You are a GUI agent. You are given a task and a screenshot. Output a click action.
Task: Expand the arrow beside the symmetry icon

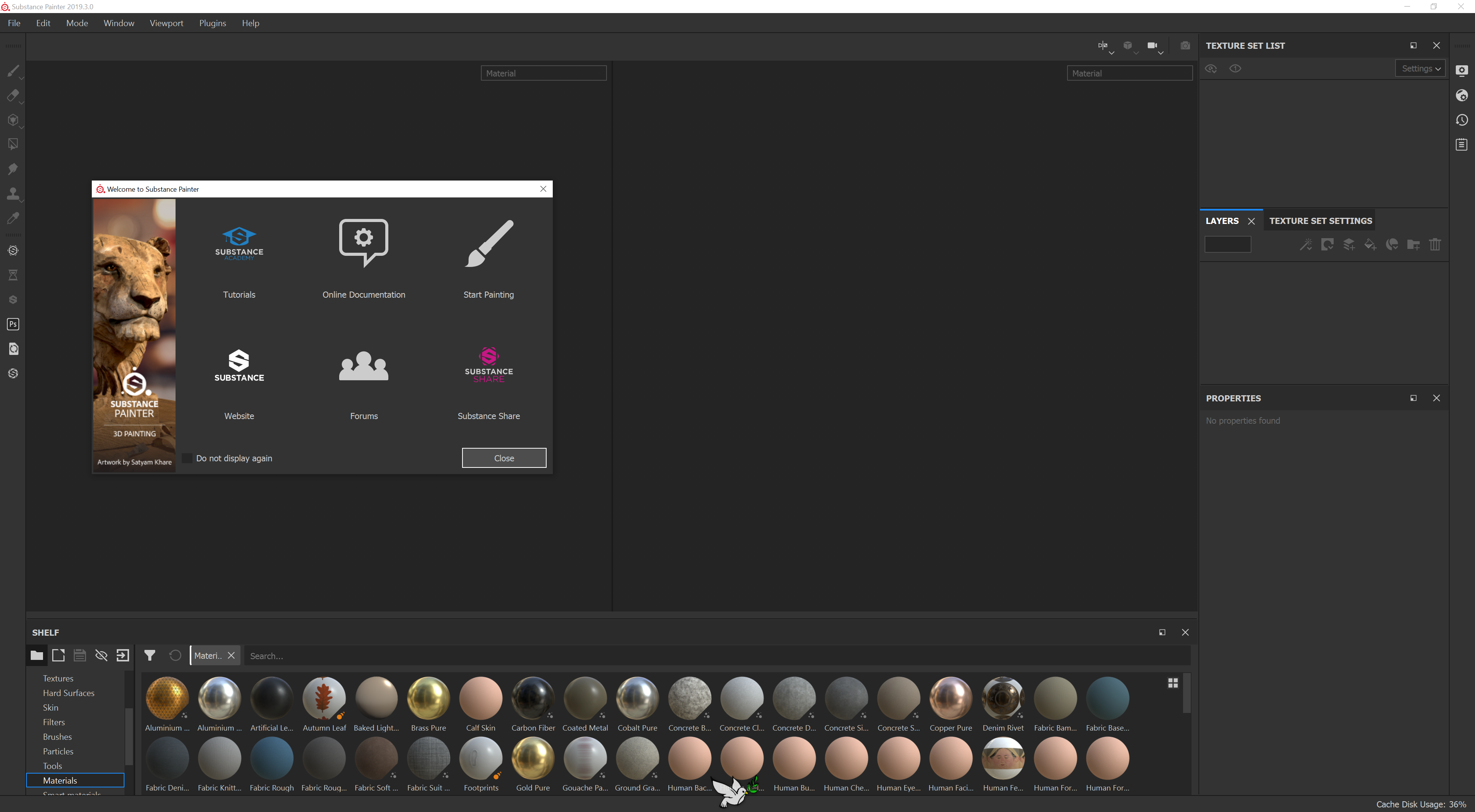[x=1111, y=53]
